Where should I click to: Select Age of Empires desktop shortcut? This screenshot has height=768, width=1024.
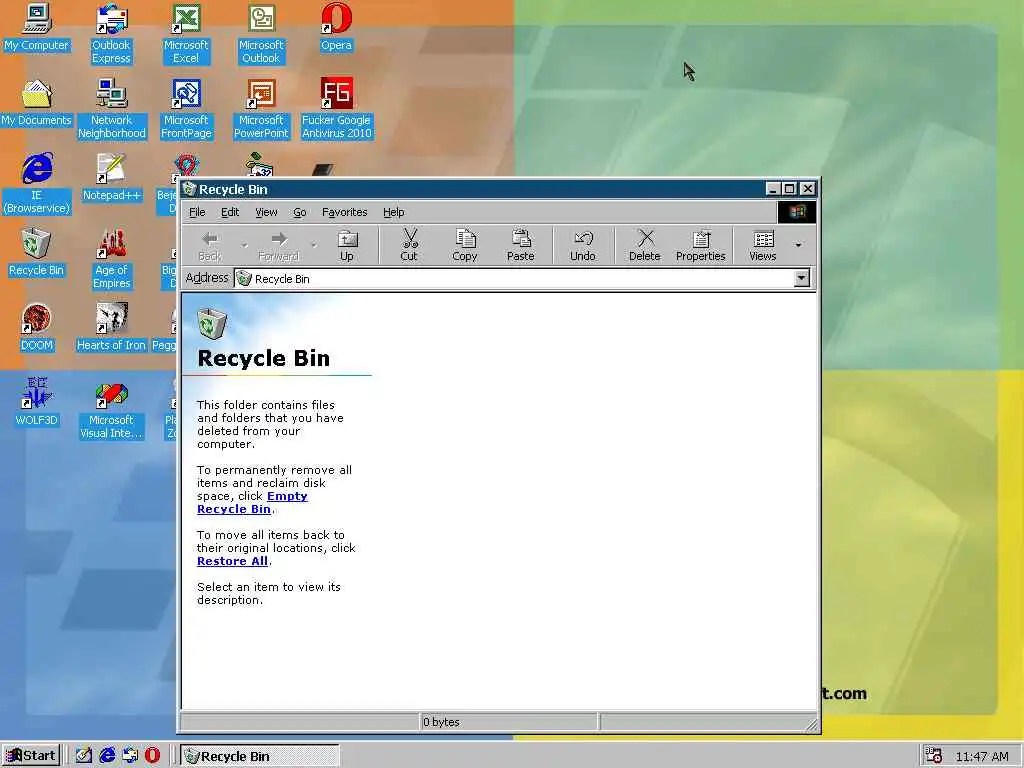[x=112, y=259]
